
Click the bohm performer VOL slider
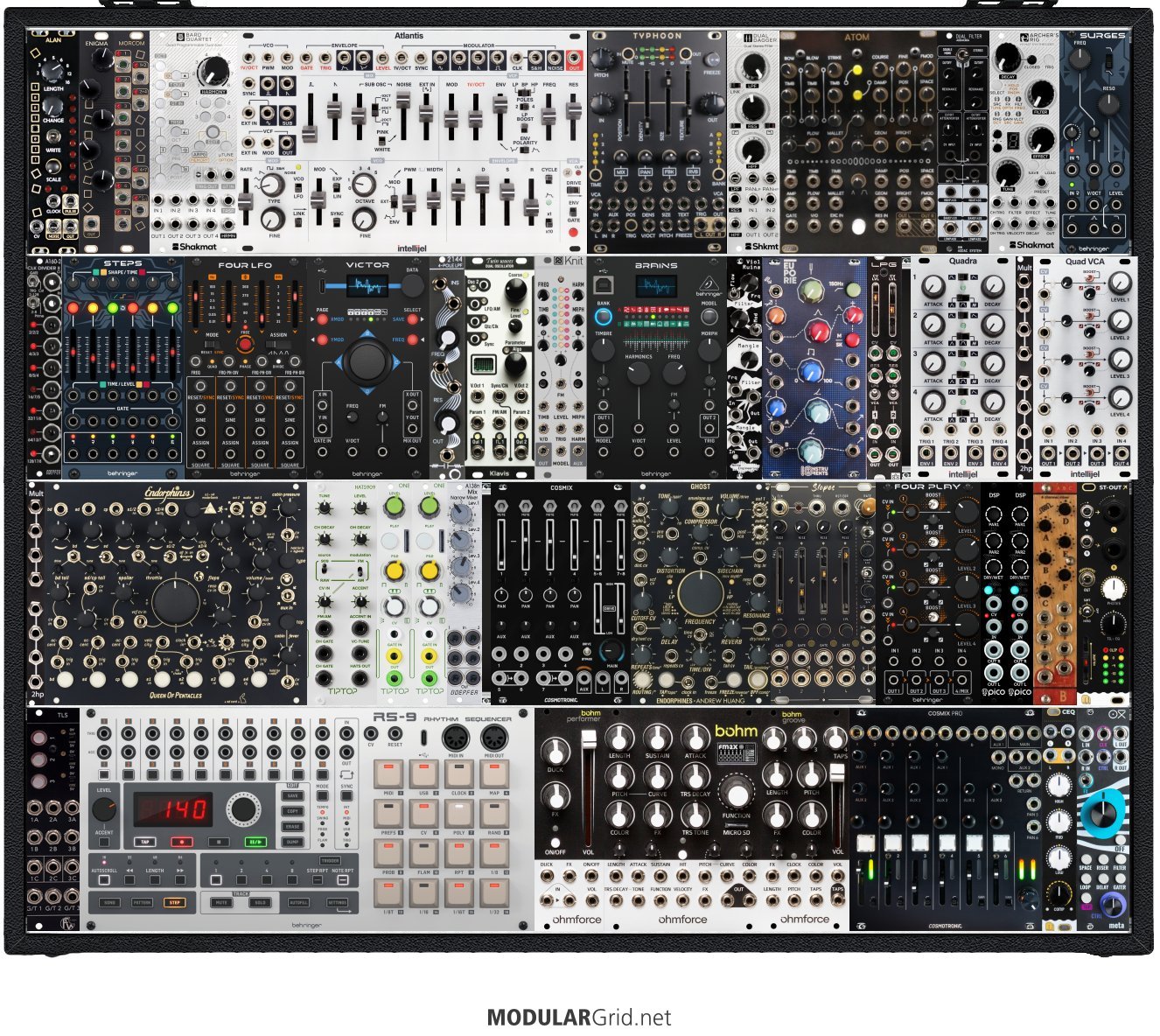[589, 739]
